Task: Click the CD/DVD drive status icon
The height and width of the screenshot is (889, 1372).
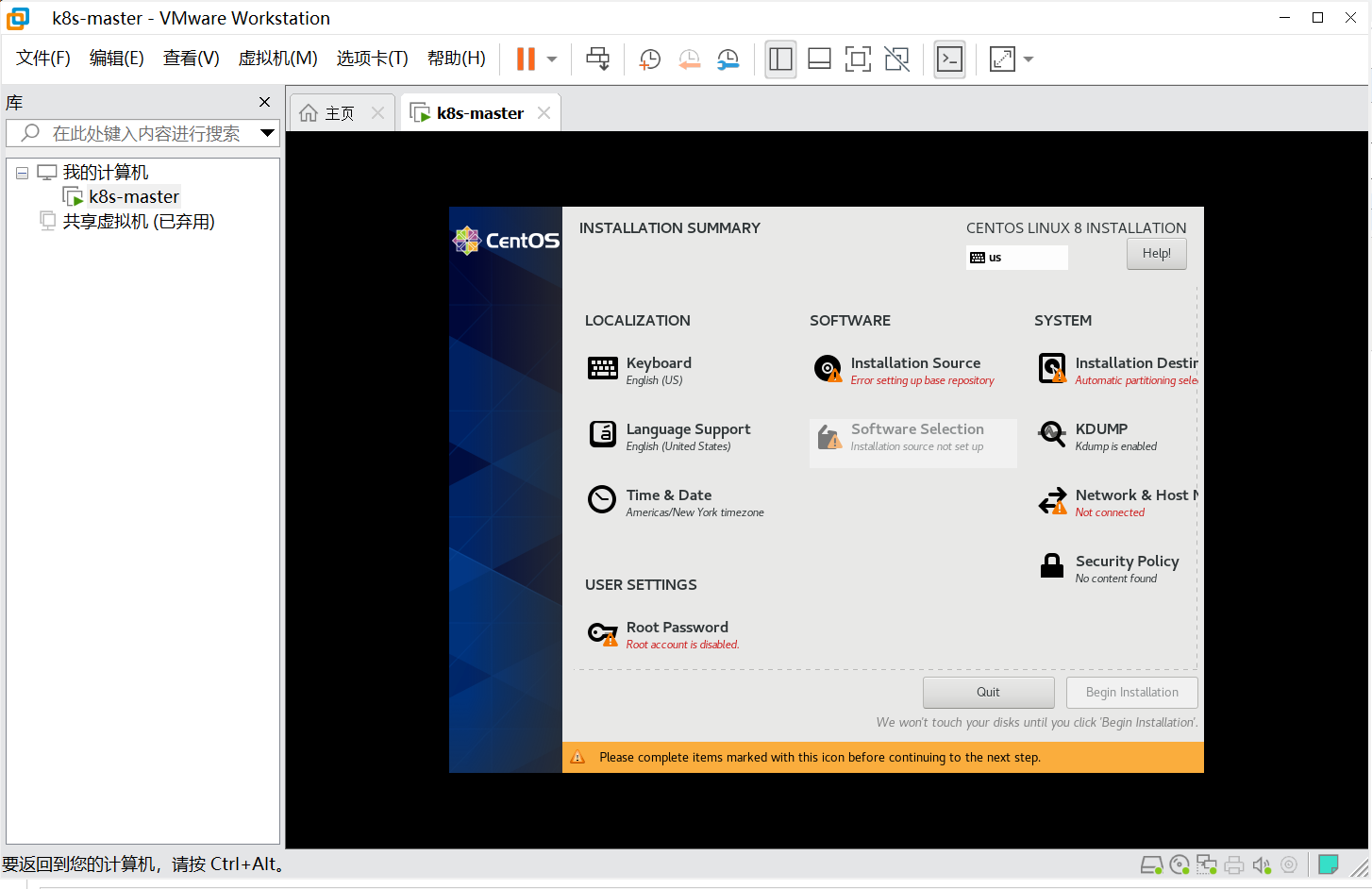Action: click(1180, 864)
